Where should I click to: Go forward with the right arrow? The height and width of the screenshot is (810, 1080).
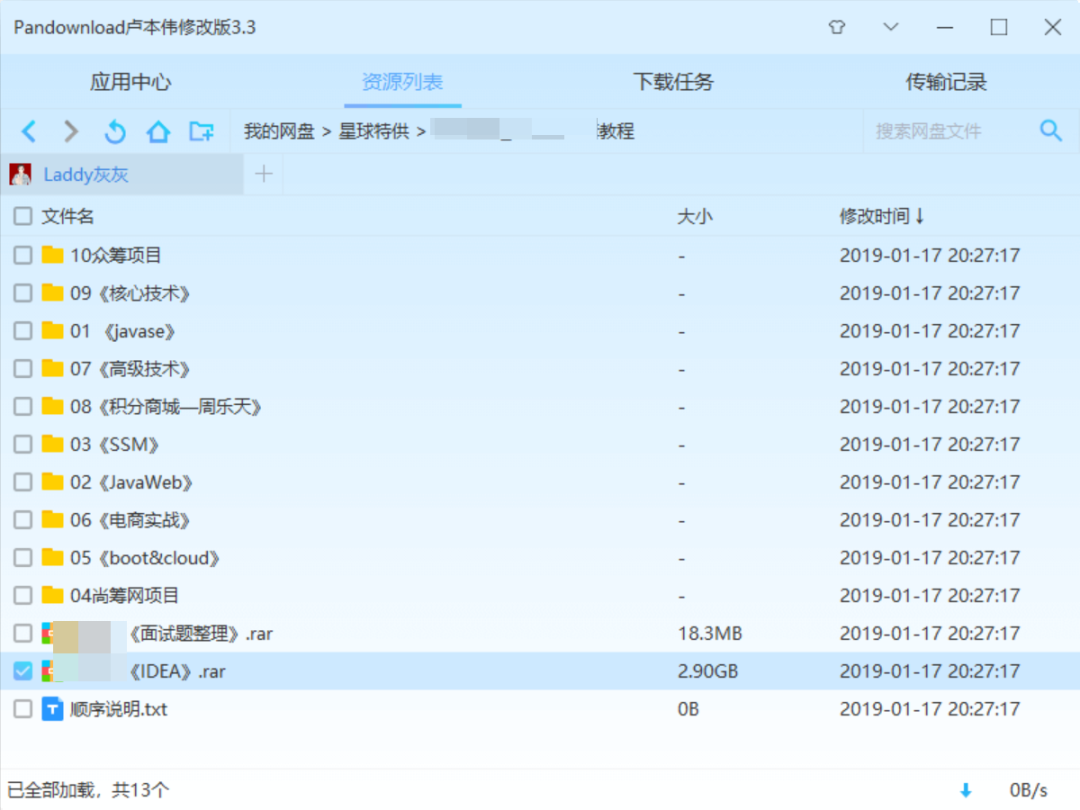point(71,131)
